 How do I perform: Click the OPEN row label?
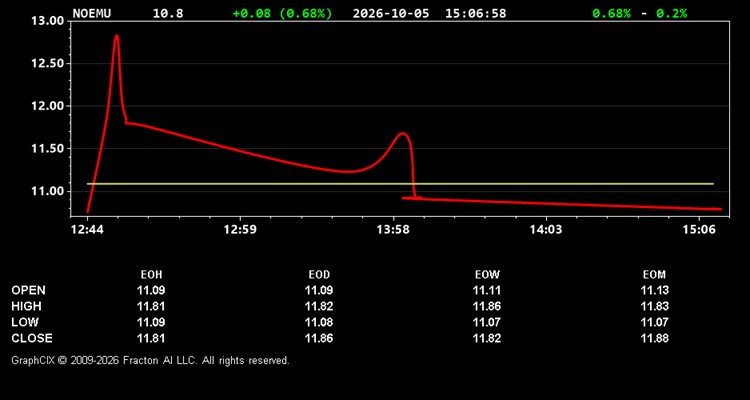(x=29, y=290)
